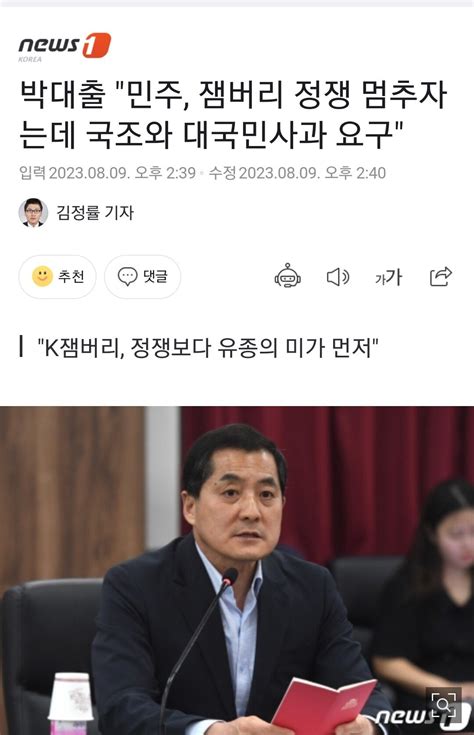Open the 가가 font size option

(x=388, y=277)
